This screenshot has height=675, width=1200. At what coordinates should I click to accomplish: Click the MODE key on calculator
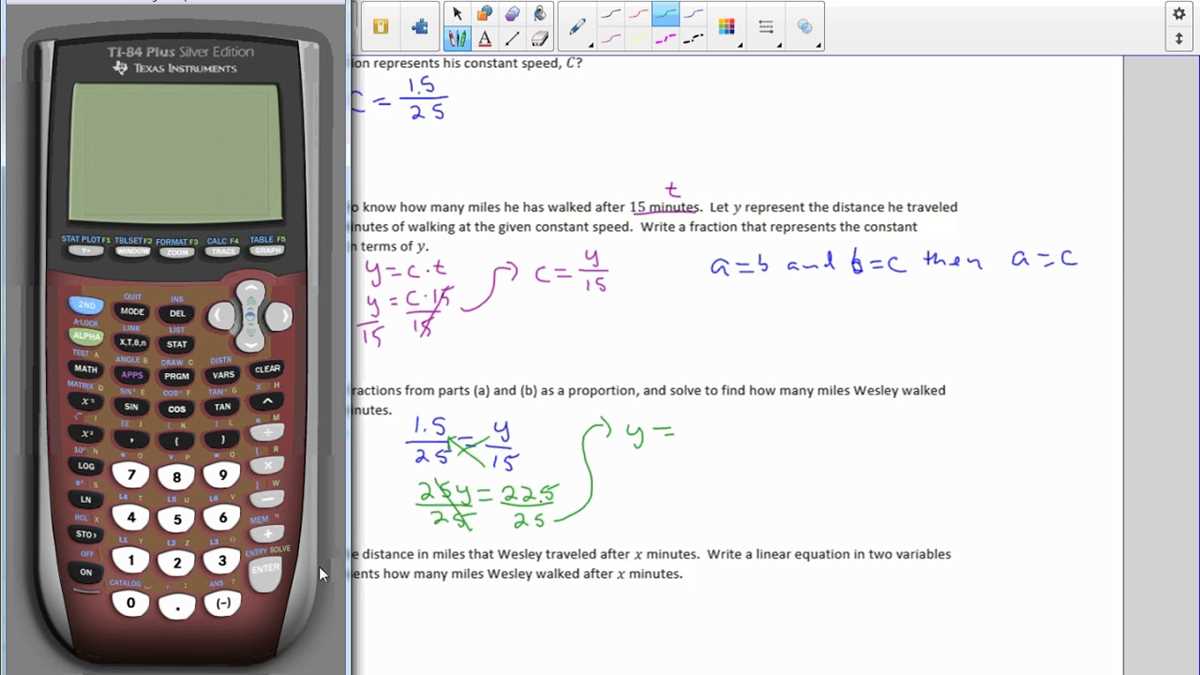pos(132,312)
